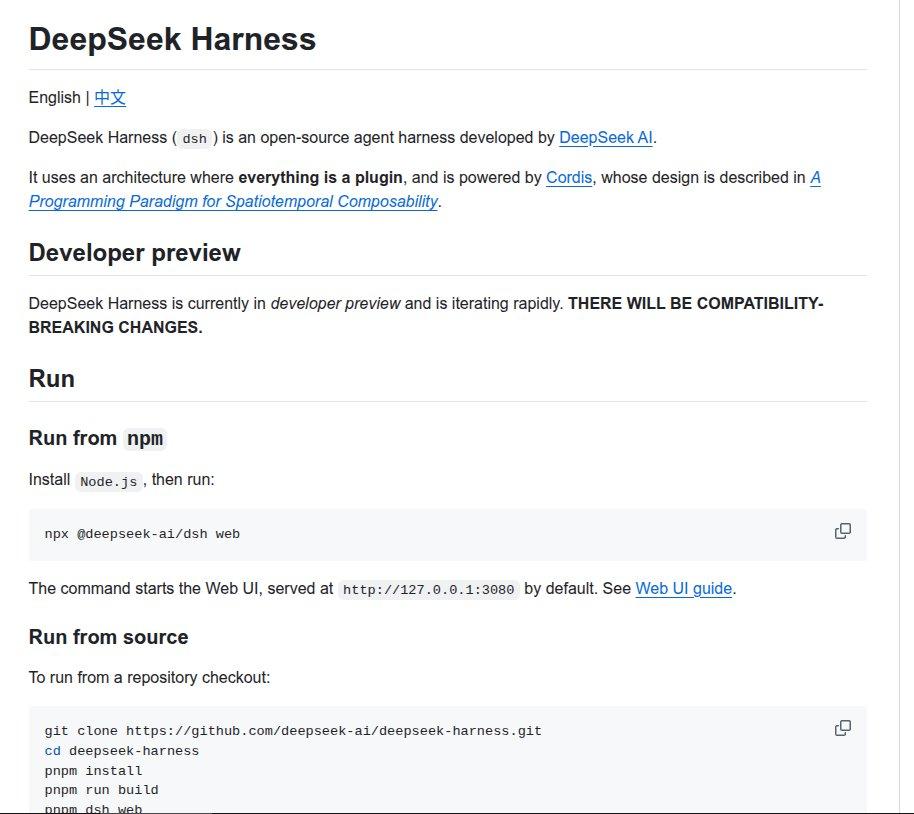Screen dimensions: 914x814
Task: Click the English language label
Action: click(x=55, y=97)
